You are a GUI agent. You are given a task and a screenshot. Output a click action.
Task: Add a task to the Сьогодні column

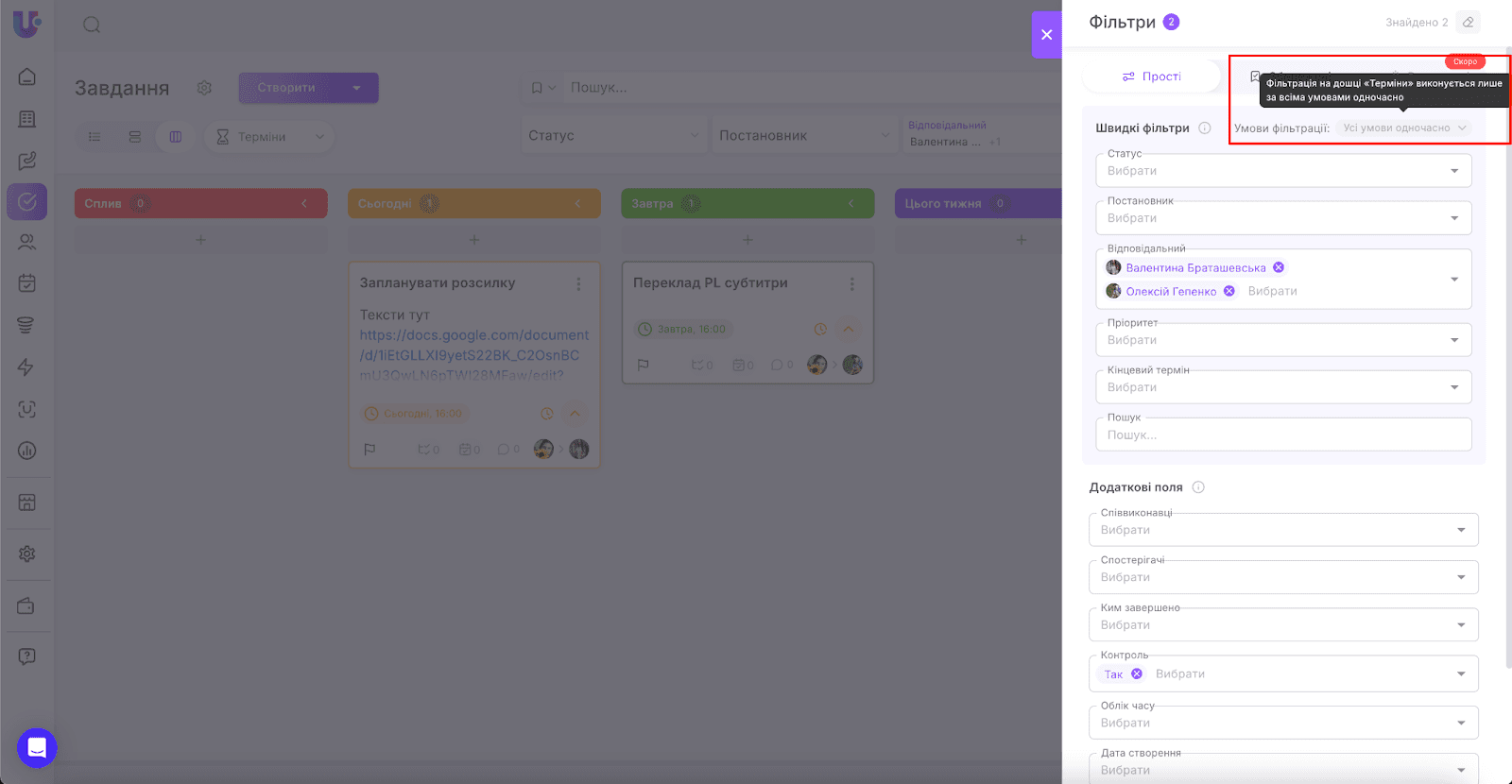click(x=474, y=240)
